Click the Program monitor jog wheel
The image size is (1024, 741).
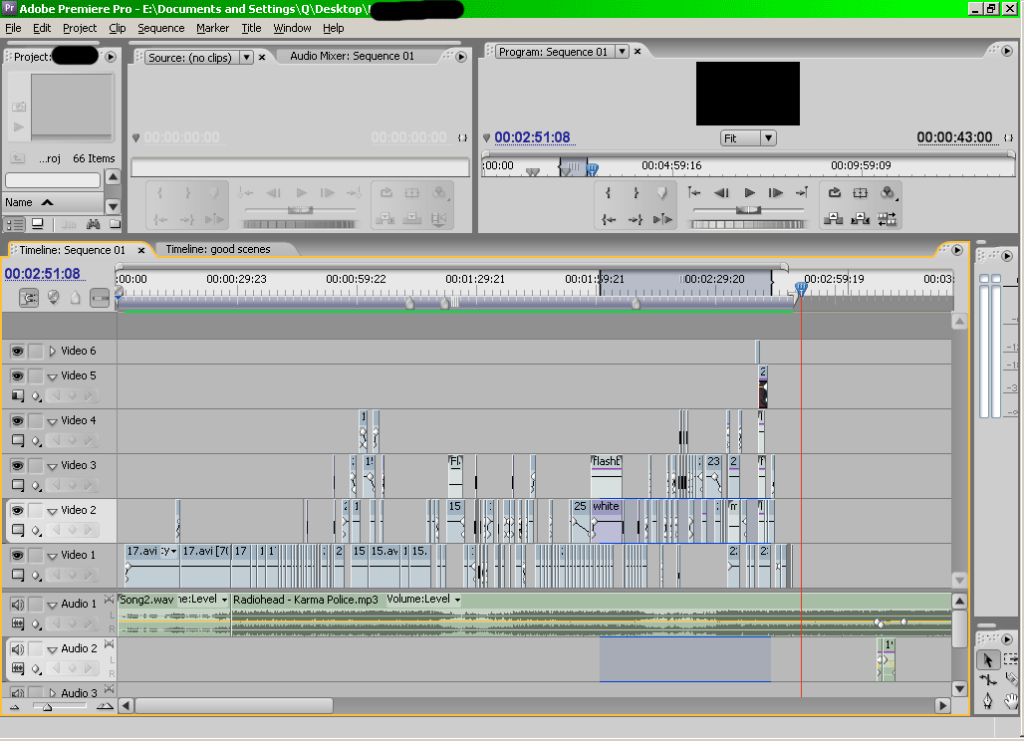coord(748,225)
